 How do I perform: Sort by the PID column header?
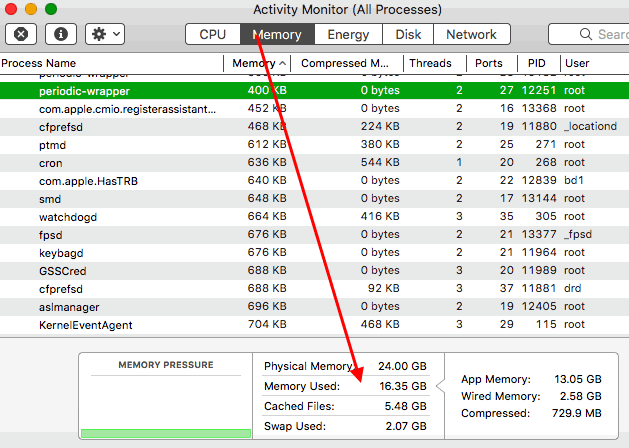pos(539,63)
